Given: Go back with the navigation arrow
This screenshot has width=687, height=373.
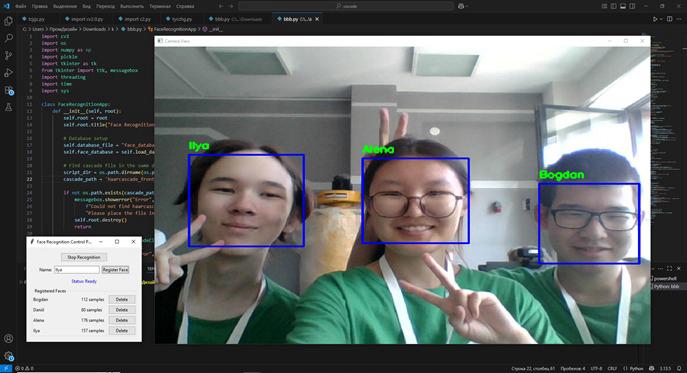Looking at the screenshot, I should (221, 6).
